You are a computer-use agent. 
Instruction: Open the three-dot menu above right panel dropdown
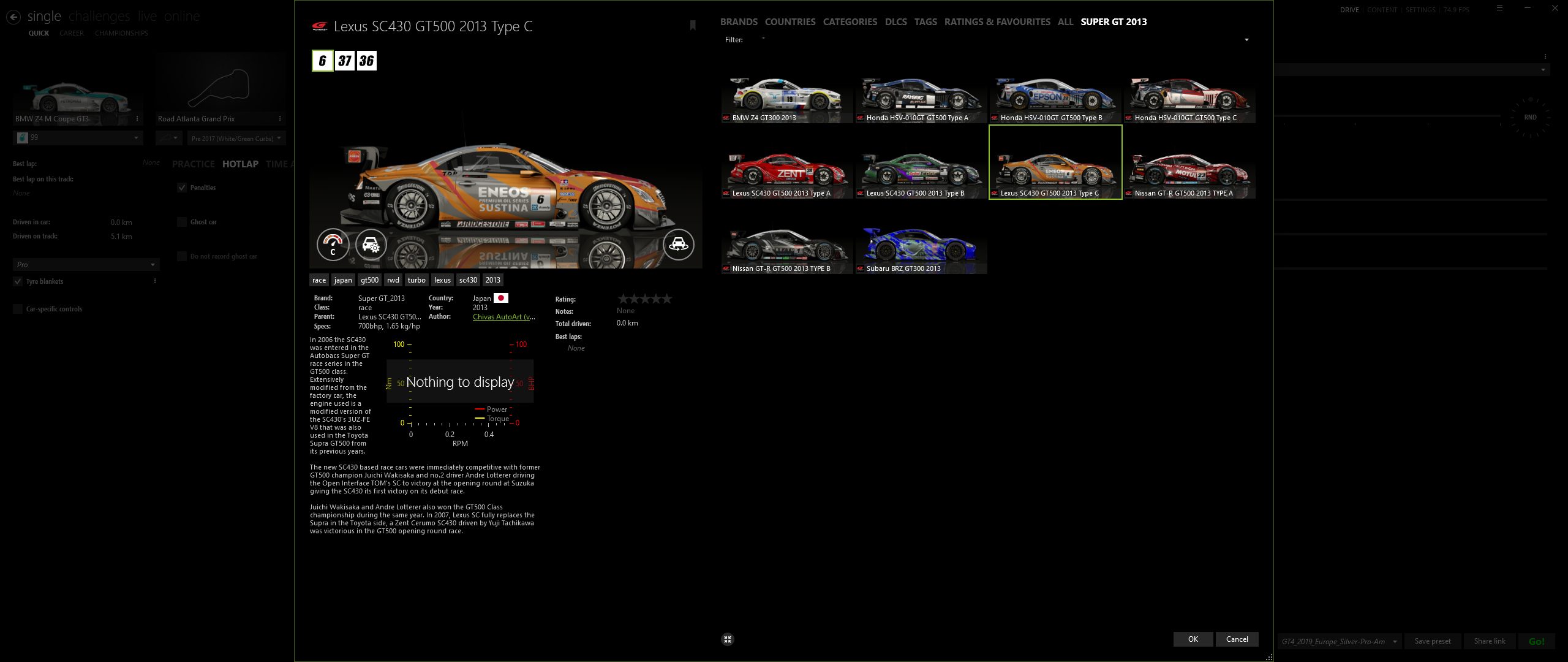(1545, 56)
